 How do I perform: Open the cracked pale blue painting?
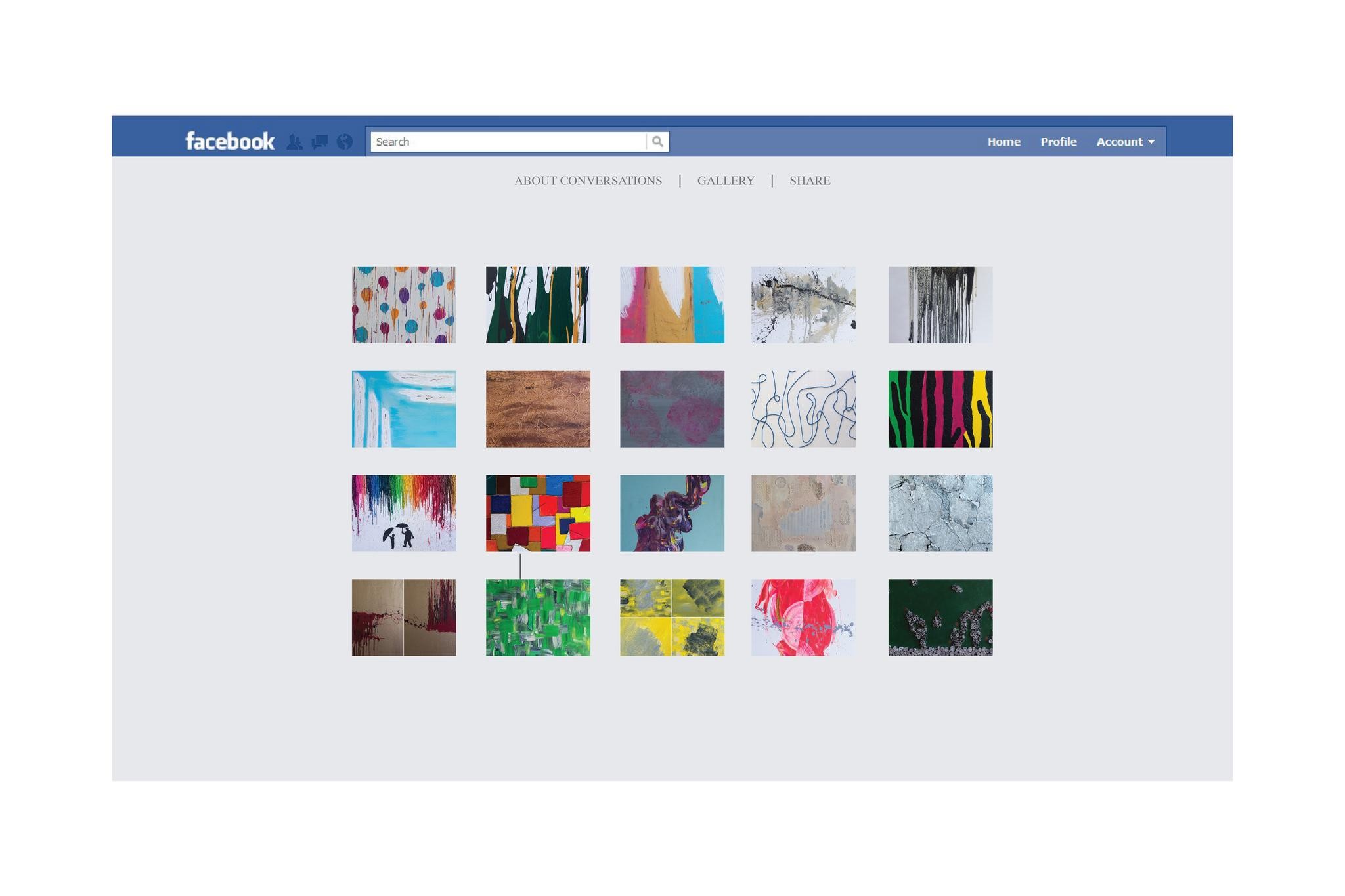(940, 513)
